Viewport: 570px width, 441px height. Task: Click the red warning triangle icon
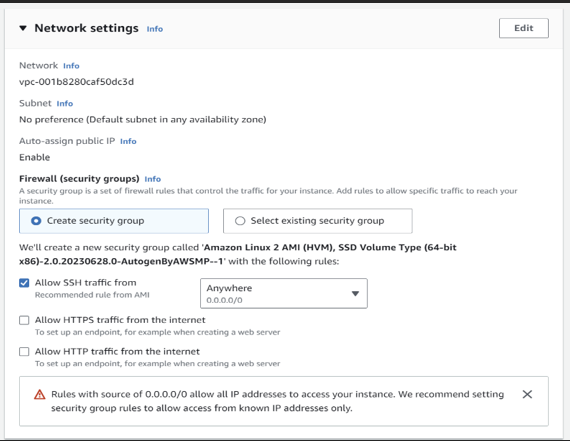point(40,394)
